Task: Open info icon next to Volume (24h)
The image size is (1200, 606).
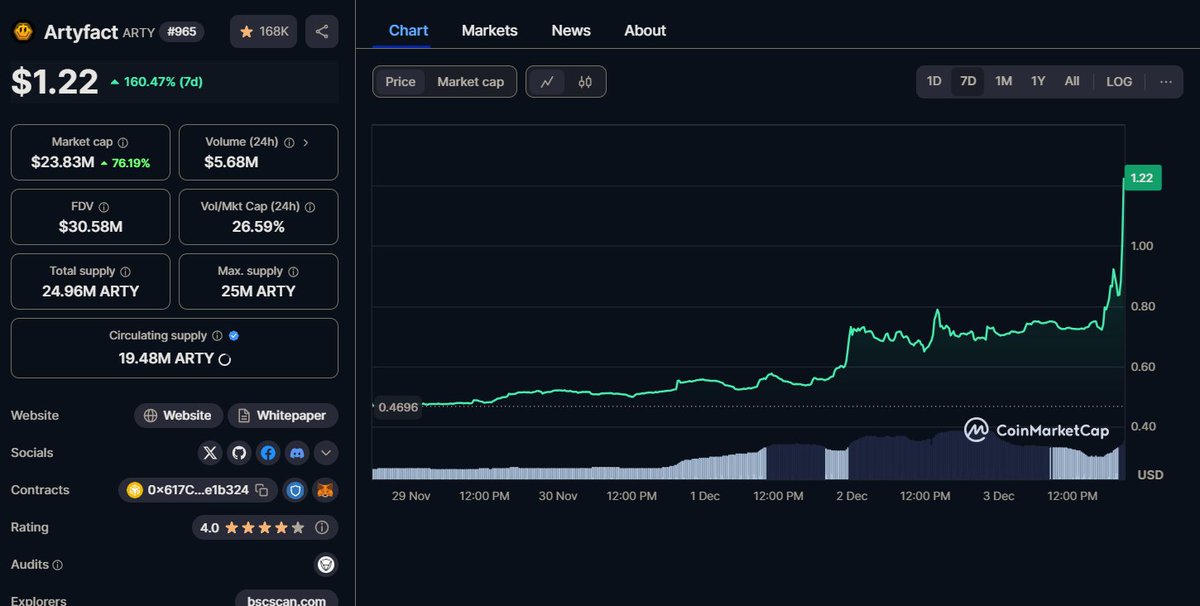Action: (x=289, y=143)
